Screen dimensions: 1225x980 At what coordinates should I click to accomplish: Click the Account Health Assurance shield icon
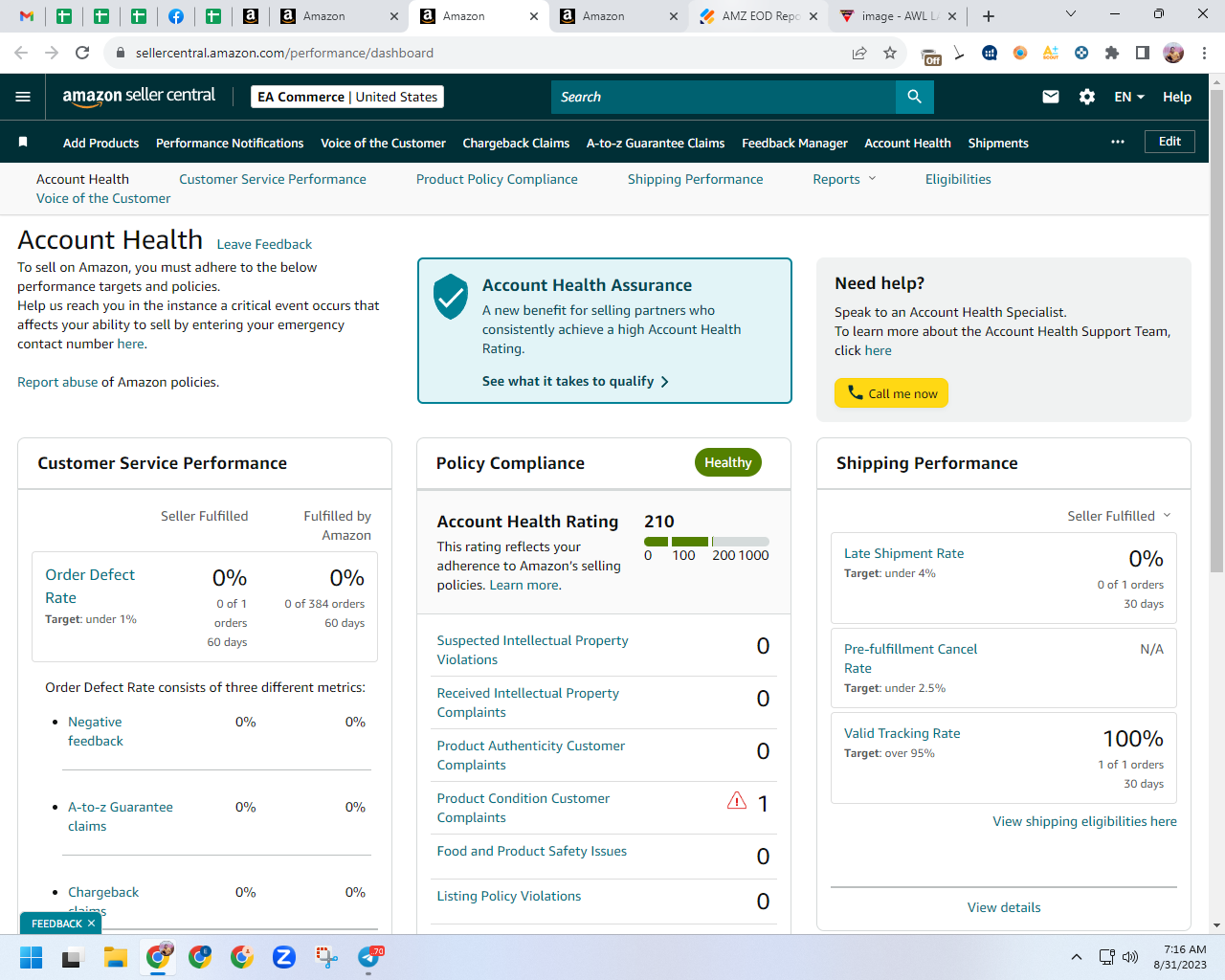click(x=450, y=296)
